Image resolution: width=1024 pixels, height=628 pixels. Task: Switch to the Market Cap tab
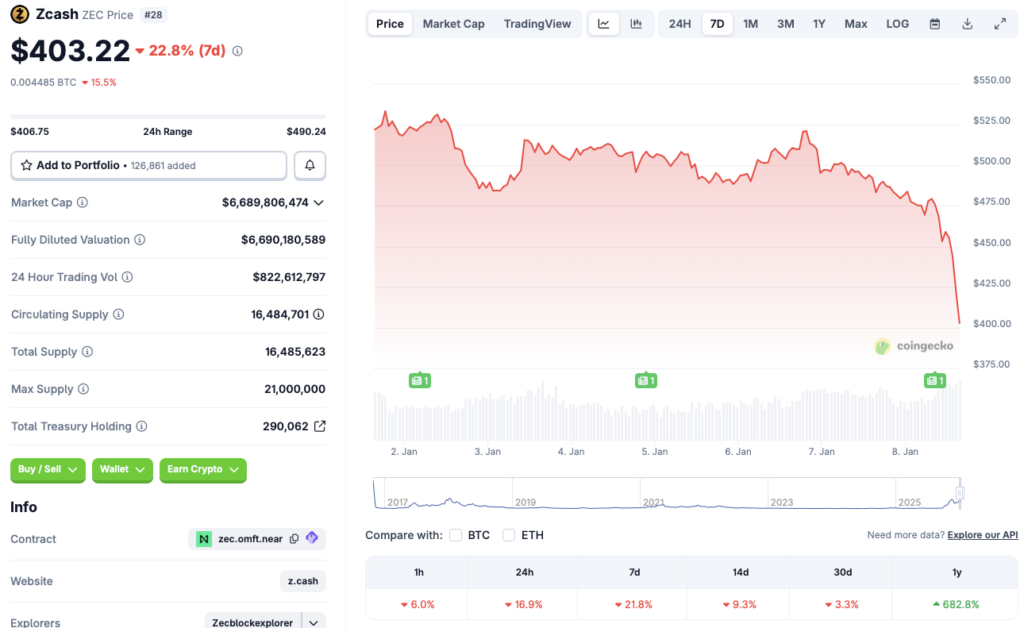[x=453, y=23]
